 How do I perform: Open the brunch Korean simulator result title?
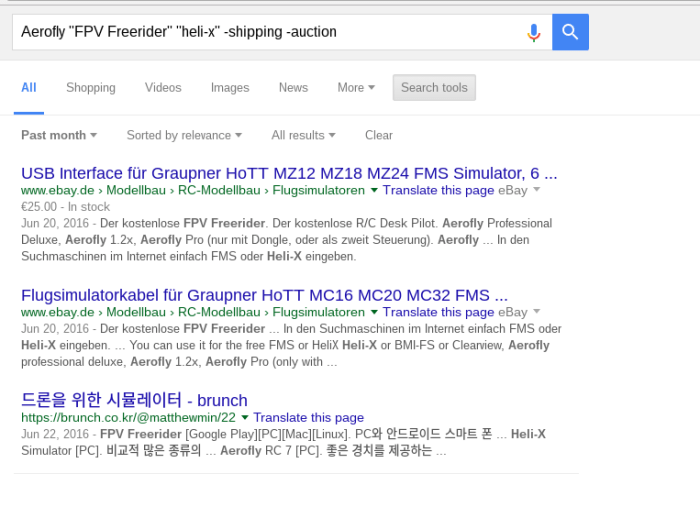tap(134, 400)
